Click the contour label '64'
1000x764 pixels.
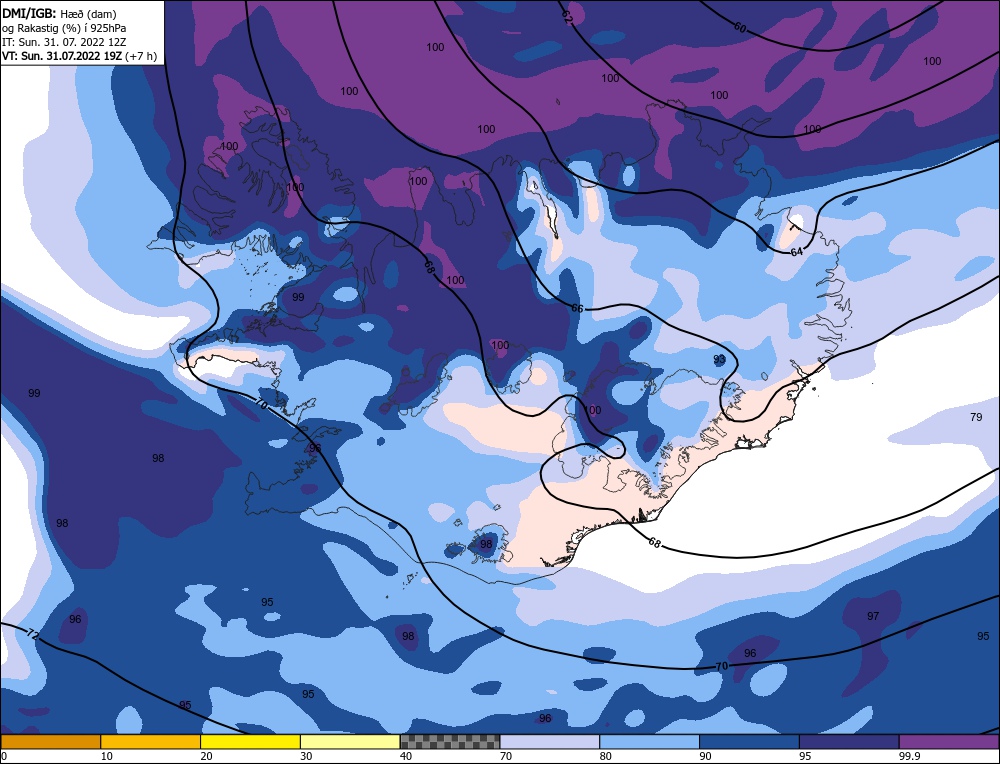pos(797,252)
